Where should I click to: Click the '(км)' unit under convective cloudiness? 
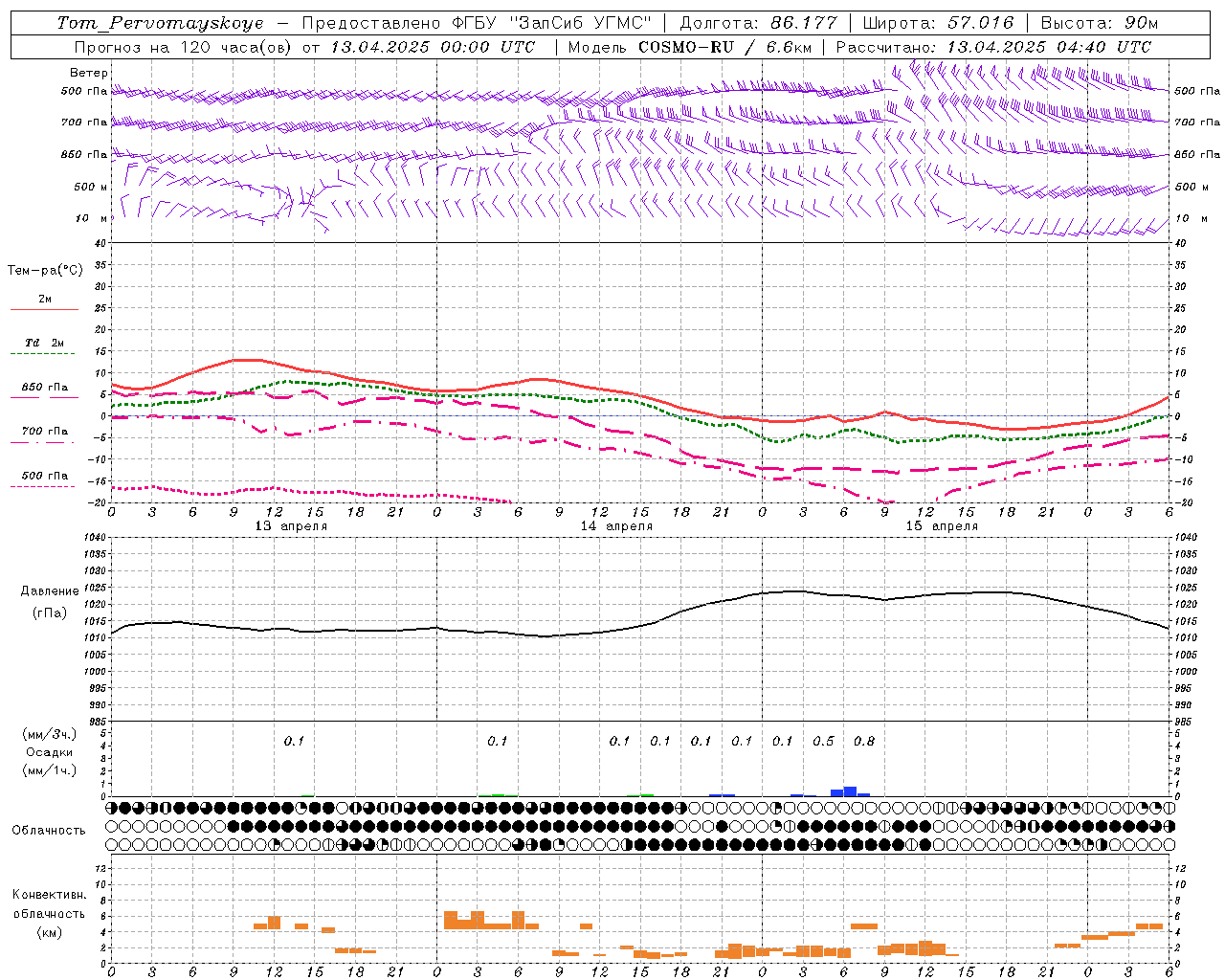click(x=50, y=932)
